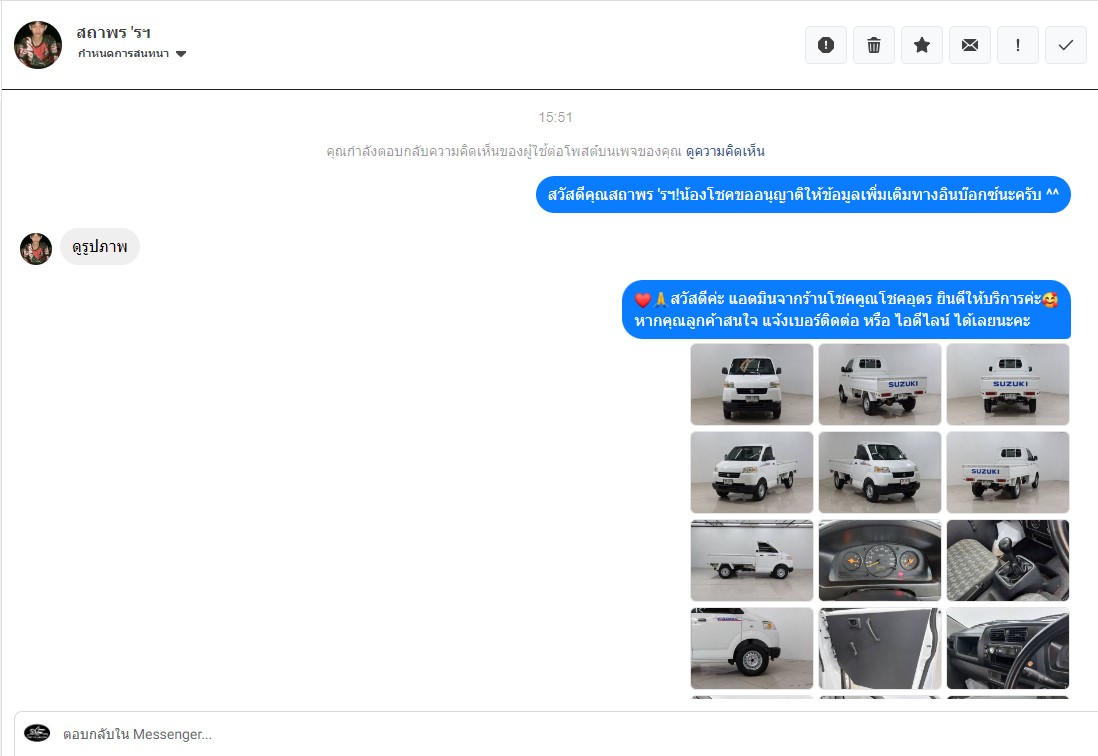This screenshot has width=1098, height=756.
Task: Flag conversation with the exclamation mark icon
Action: tap(1018, 45)
